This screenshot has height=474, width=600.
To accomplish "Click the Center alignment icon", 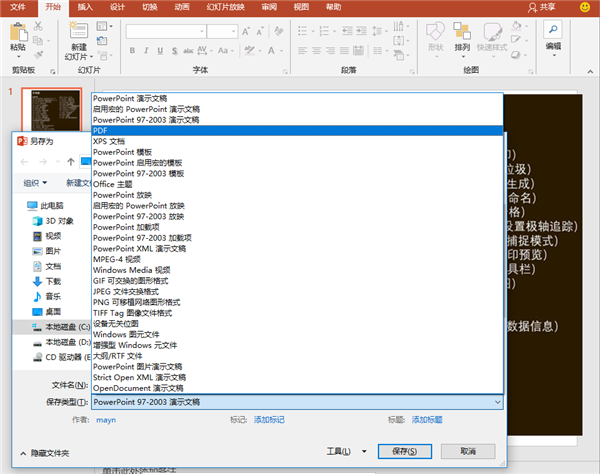I will pyautogui.click(x=316, y=50).
